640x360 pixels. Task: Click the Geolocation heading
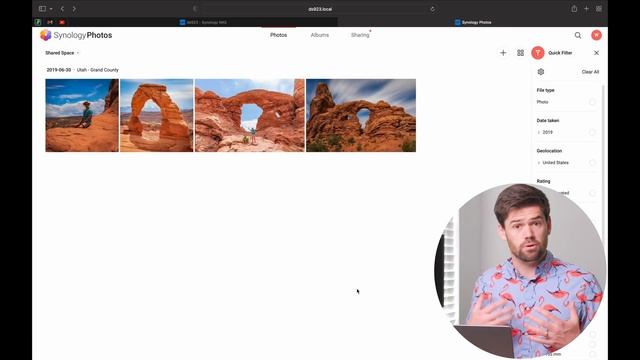549,151
